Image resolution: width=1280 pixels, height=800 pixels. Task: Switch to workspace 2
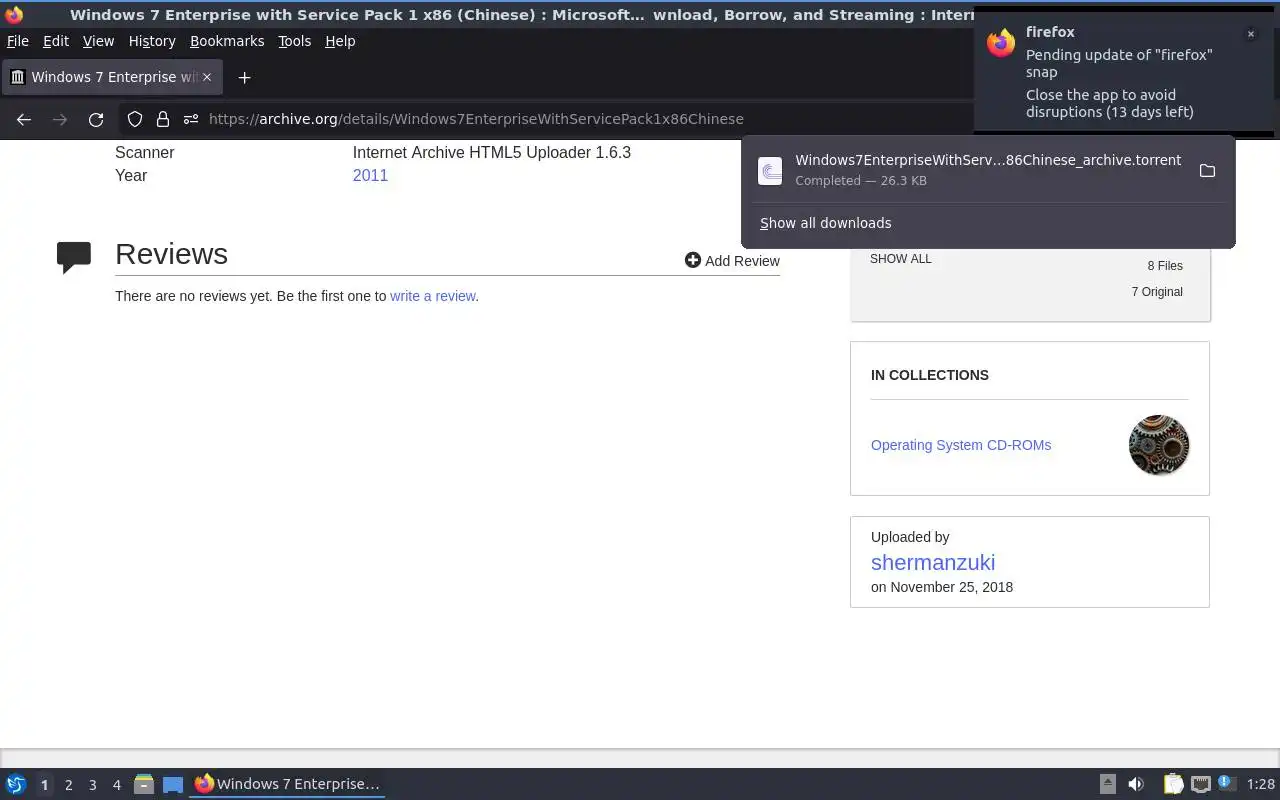tap(68, 785)
